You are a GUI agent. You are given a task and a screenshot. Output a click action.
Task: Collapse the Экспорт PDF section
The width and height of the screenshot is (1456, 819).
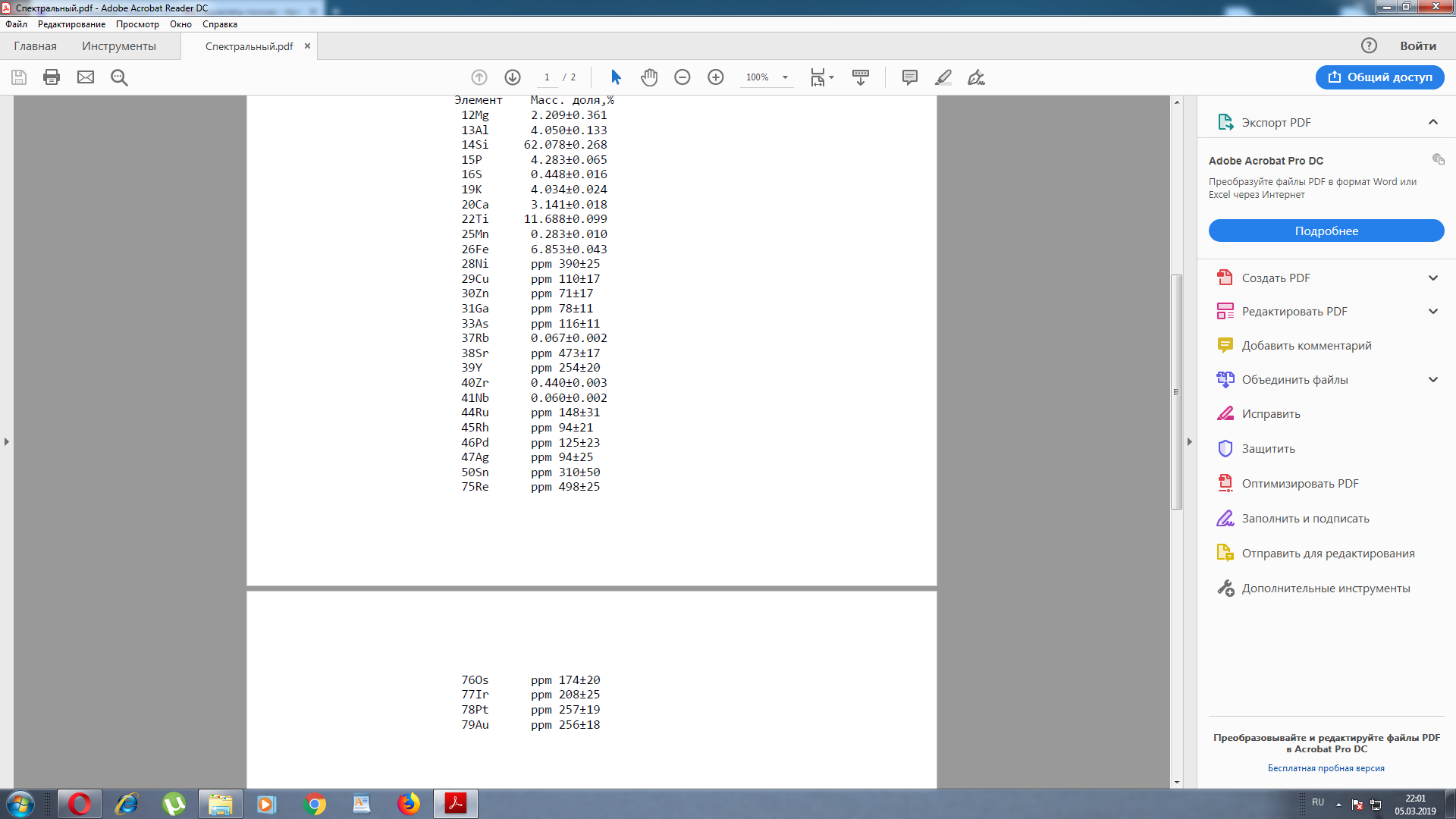(x=1432, y=122)
